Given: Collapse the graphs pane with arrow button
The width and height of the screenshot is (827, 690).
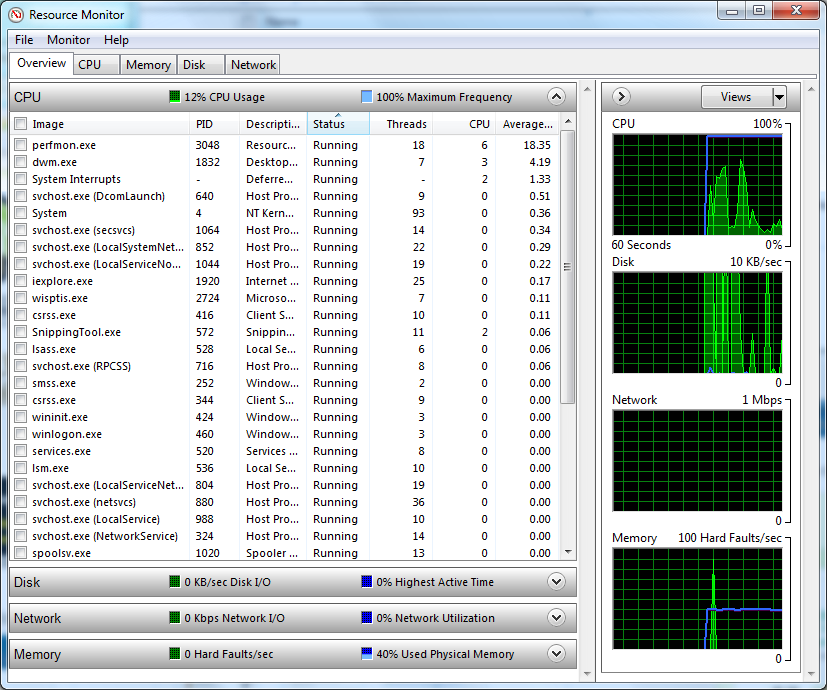Looking at the screenshot, I should click(x=621, y=97).
